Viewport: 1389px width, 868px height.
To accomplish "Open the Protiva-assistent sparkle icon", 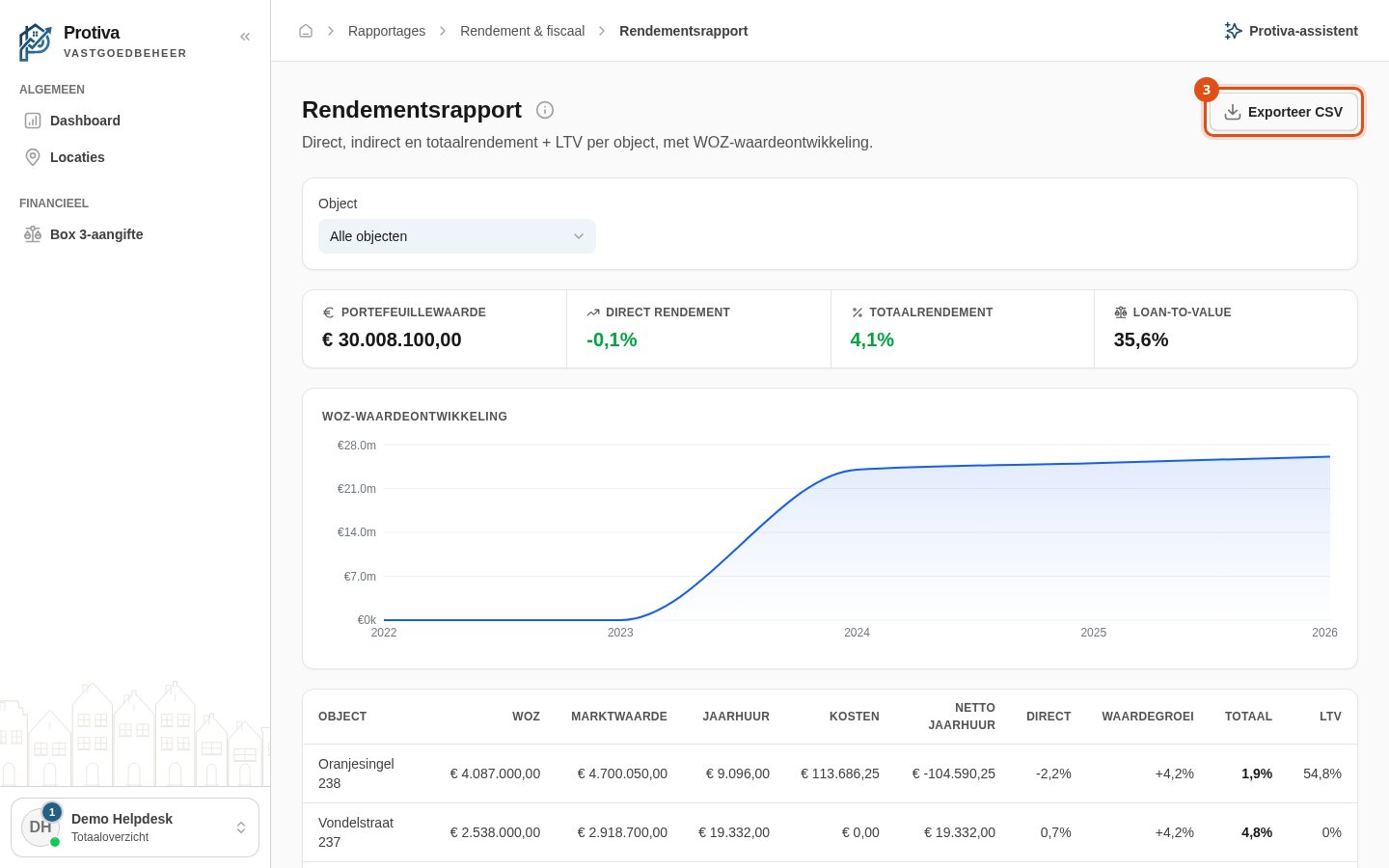I will [x=1233, y=31].
